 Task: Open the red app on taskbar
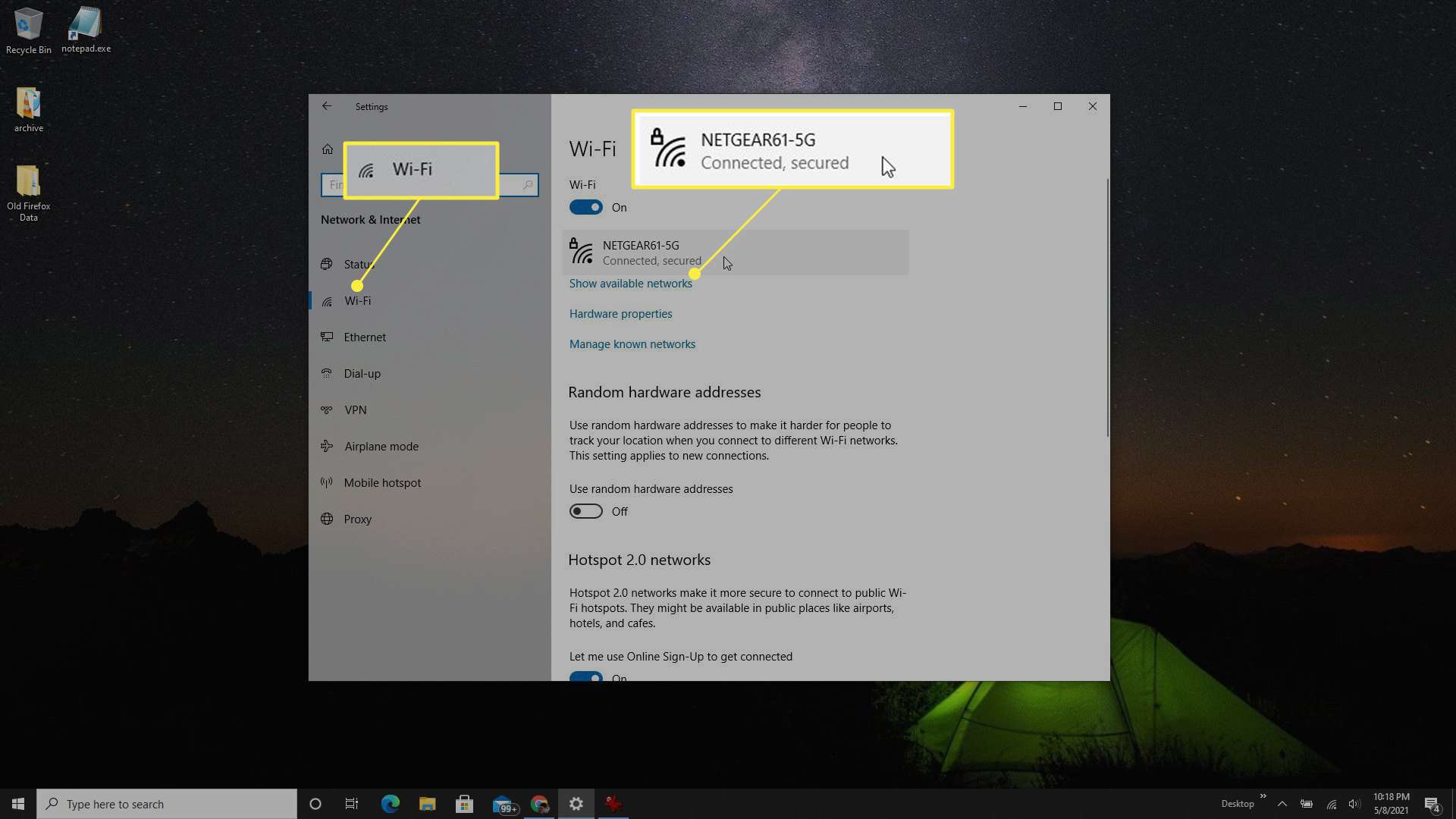click(613, 804)
